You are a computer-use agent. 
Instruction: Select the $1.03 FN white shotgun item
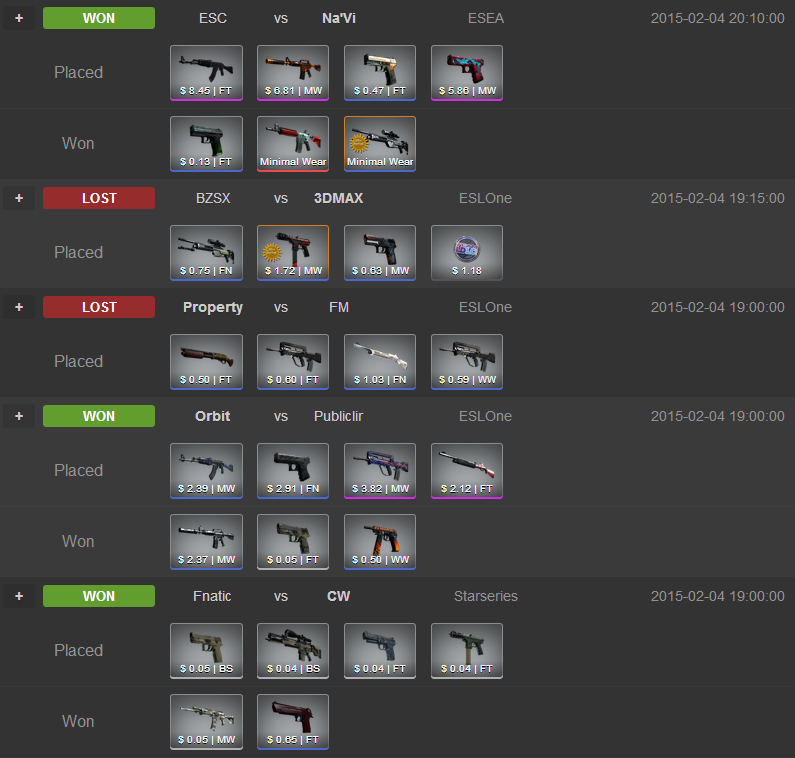(x=380, y=362)
